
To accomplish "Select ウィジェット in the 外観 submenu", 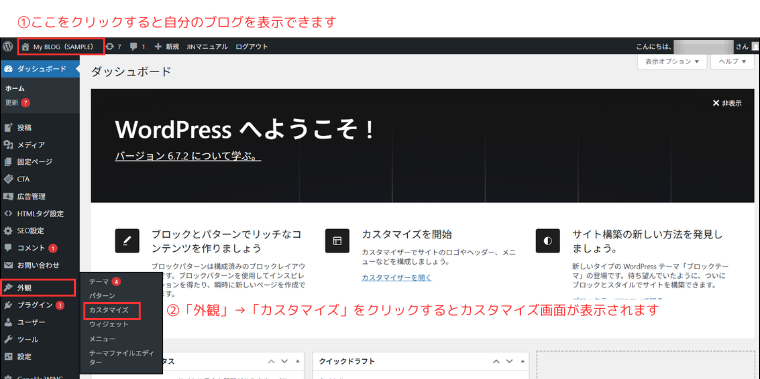I will (x=109, y=324).
